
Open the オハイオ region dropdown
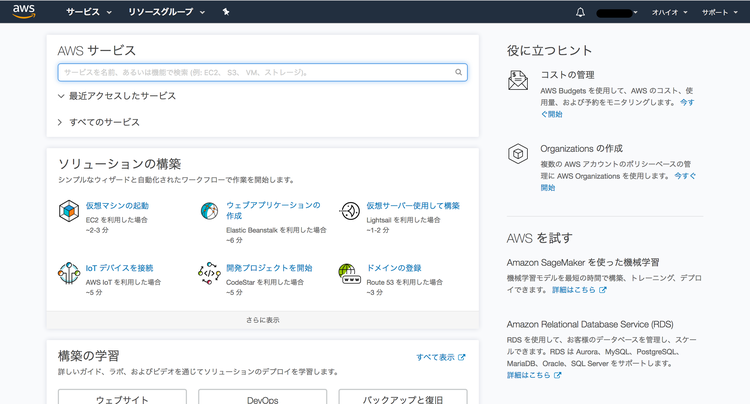669,12
